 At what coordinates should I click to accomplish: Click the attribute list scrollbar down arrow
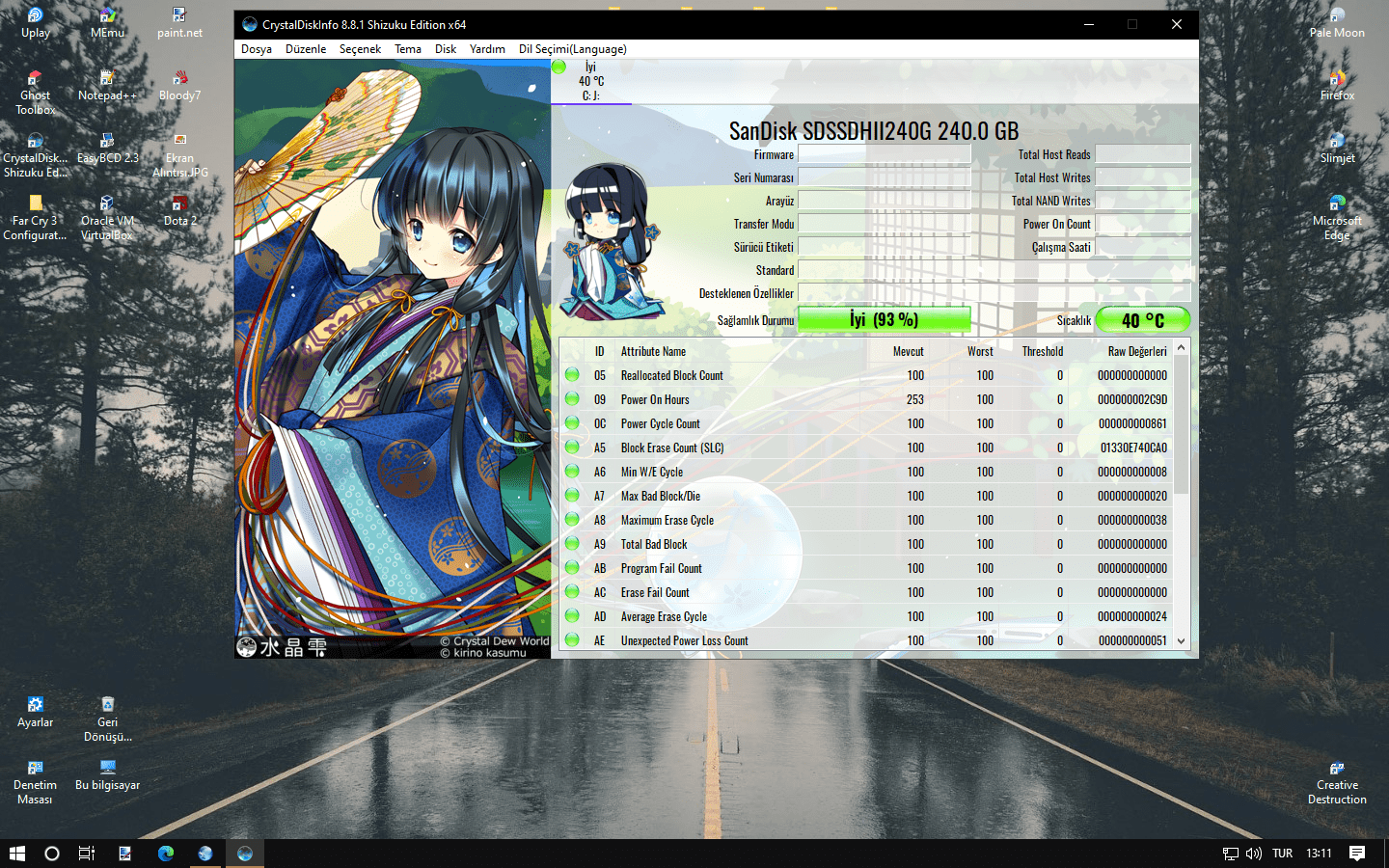click(x=1182, y=640)
